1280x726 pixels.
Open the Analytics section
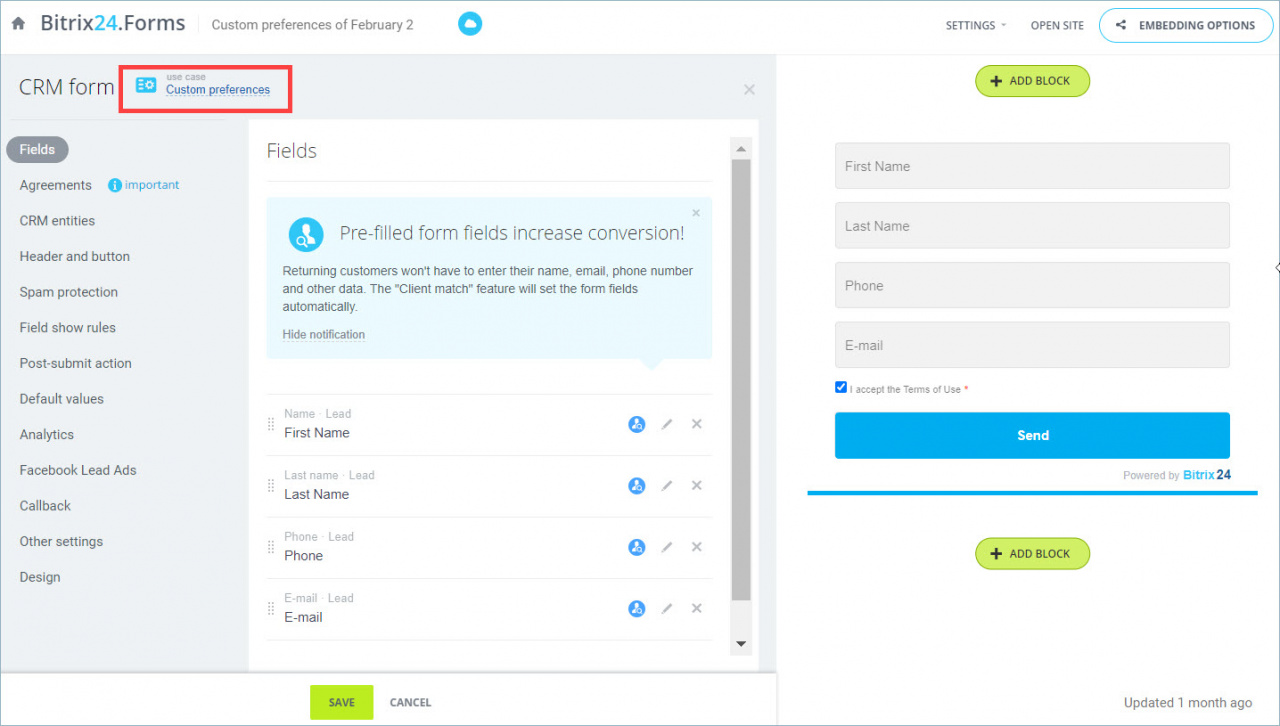click(x=47, y=435)
